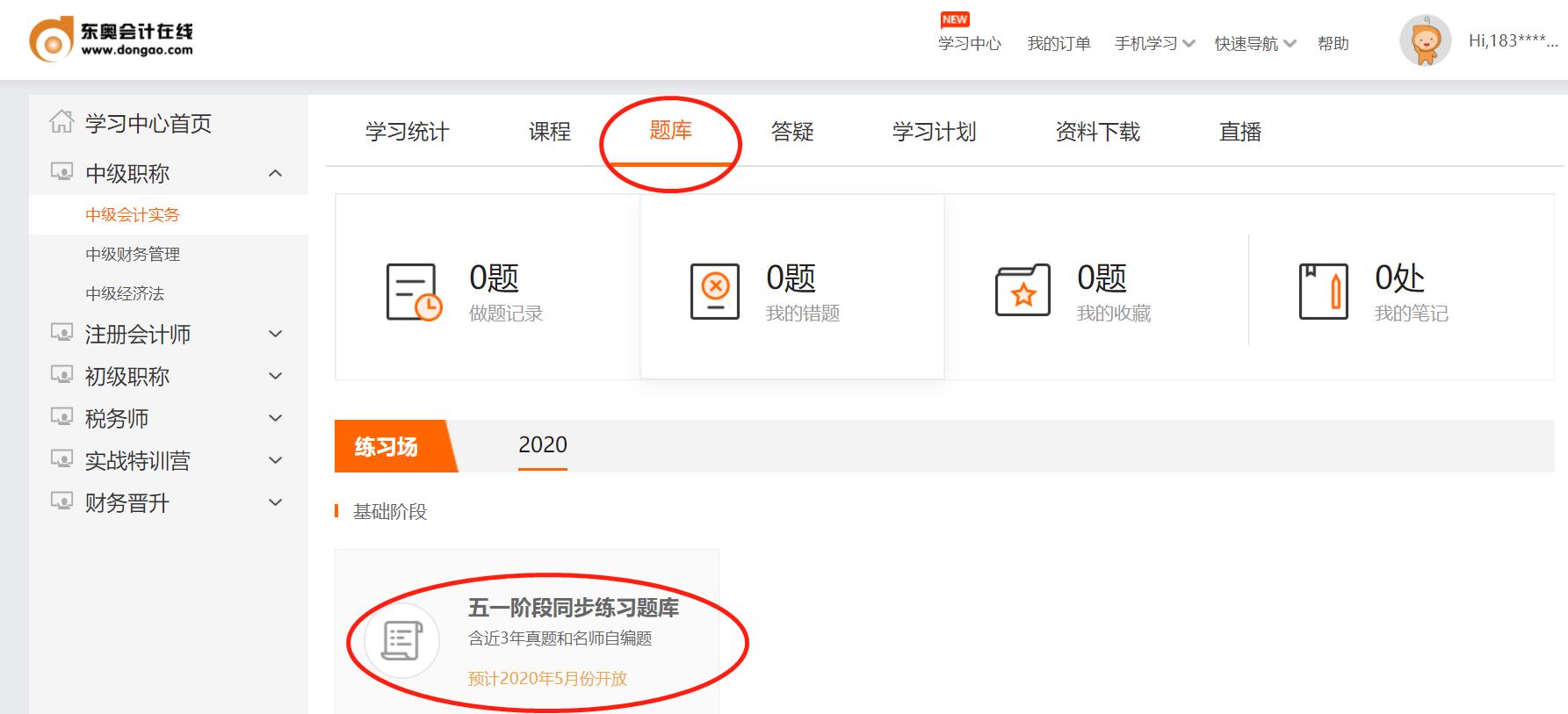
Task: Expand the 税务师 section chevron
Action: (275, 418)
